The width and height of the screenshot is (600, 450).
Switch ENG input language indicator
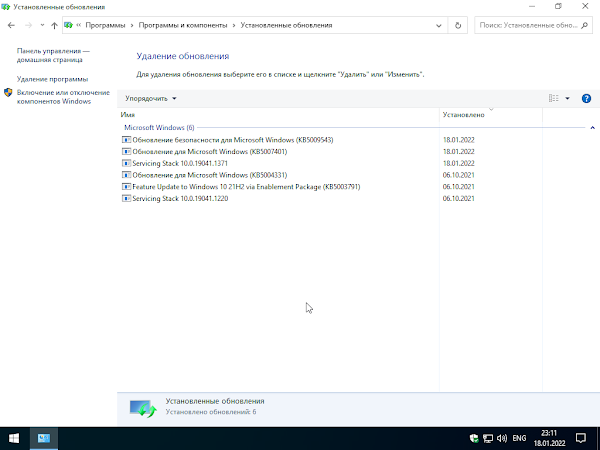click(x=519, y=438)
